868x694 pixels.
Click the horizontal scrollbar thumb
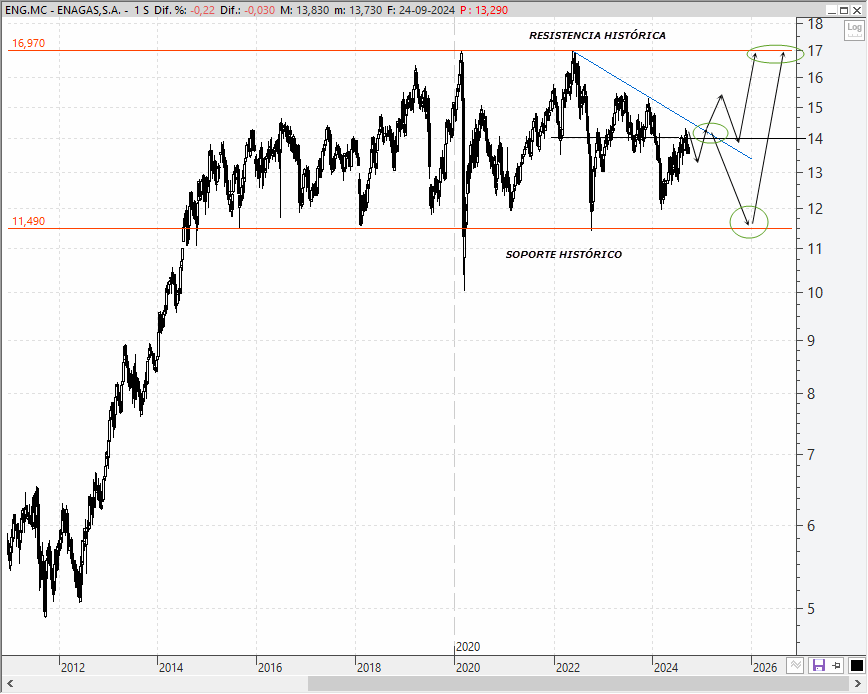[578, 683]
